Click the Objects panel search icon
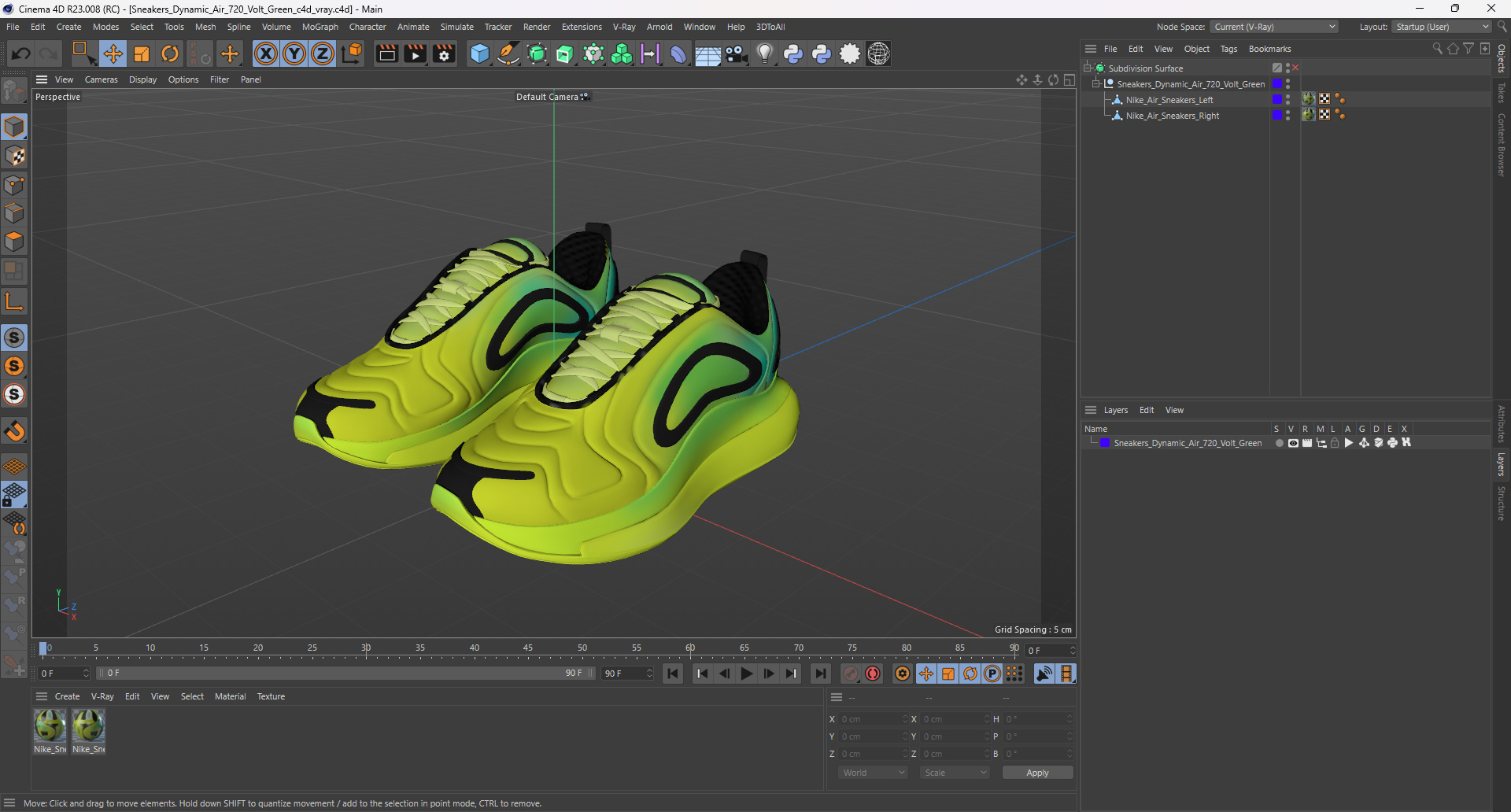This screenshot has width=1511, height=812. (1437, 49)
